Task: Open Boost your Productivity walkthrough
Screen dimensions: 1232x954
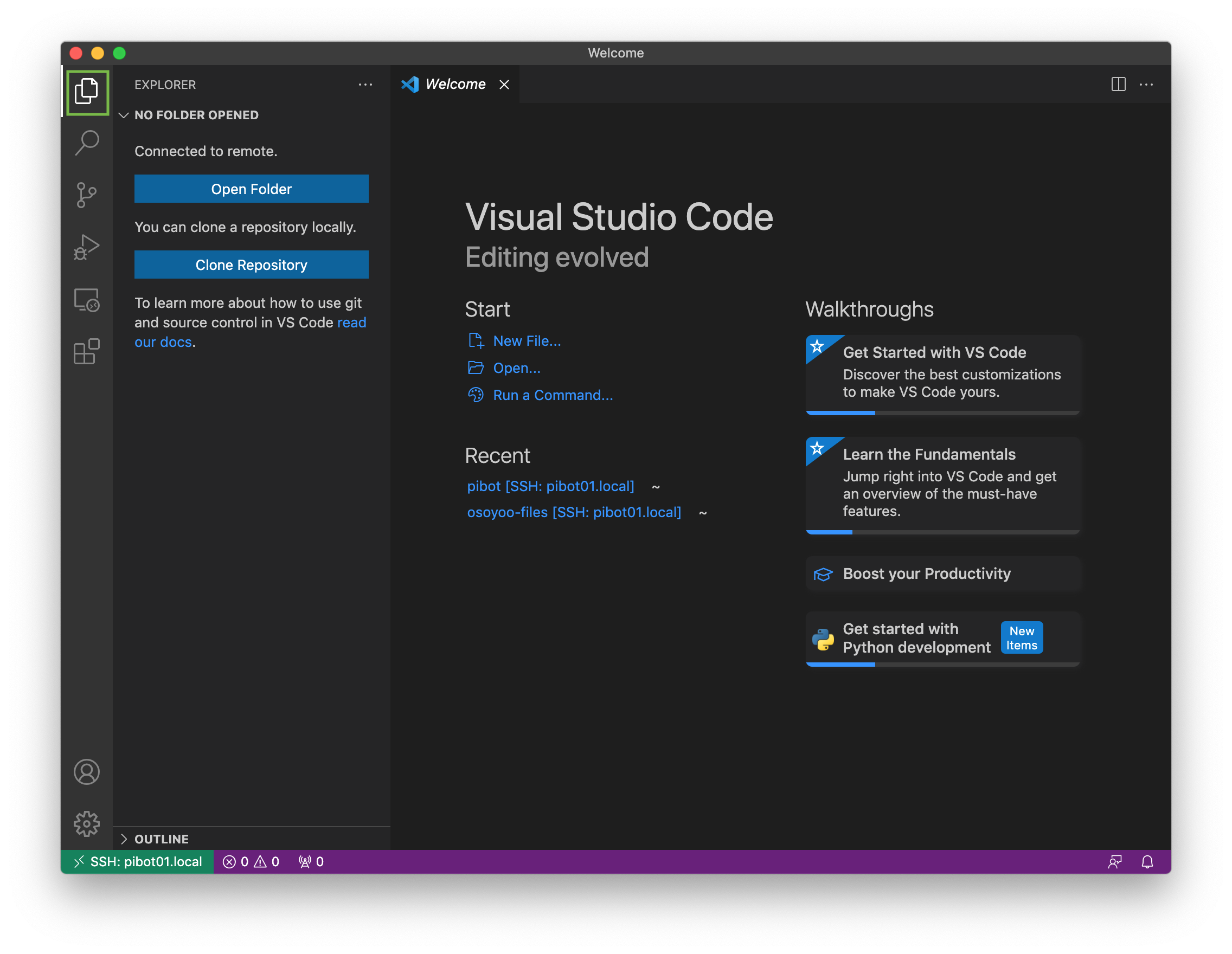Action: tap(943, 574)
